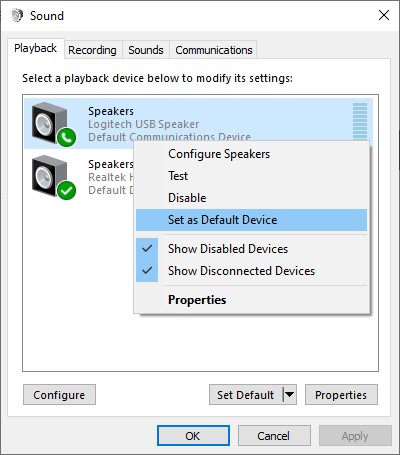The height and width of the screenshot is (455, 400).
Task: Go to the Communications tab
Action: tap(214, 50)
